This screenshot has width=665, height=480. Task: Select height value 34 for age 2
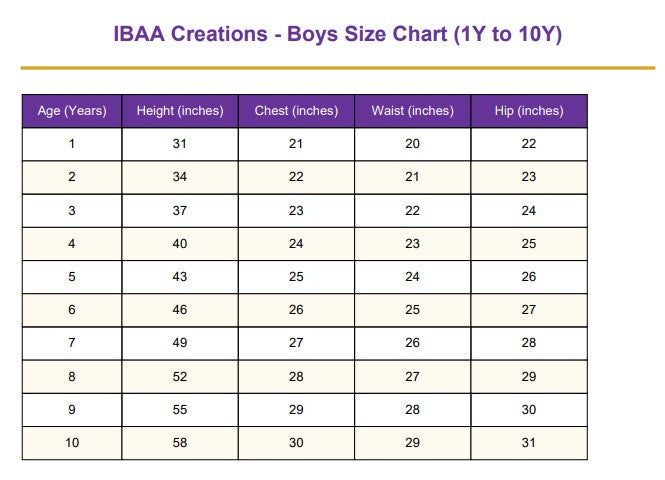tap(180, 177)
